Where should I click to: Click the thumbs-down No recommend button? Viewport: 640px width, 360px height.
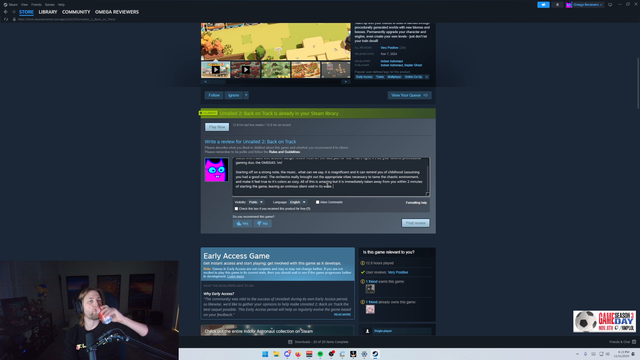[262, 223]
